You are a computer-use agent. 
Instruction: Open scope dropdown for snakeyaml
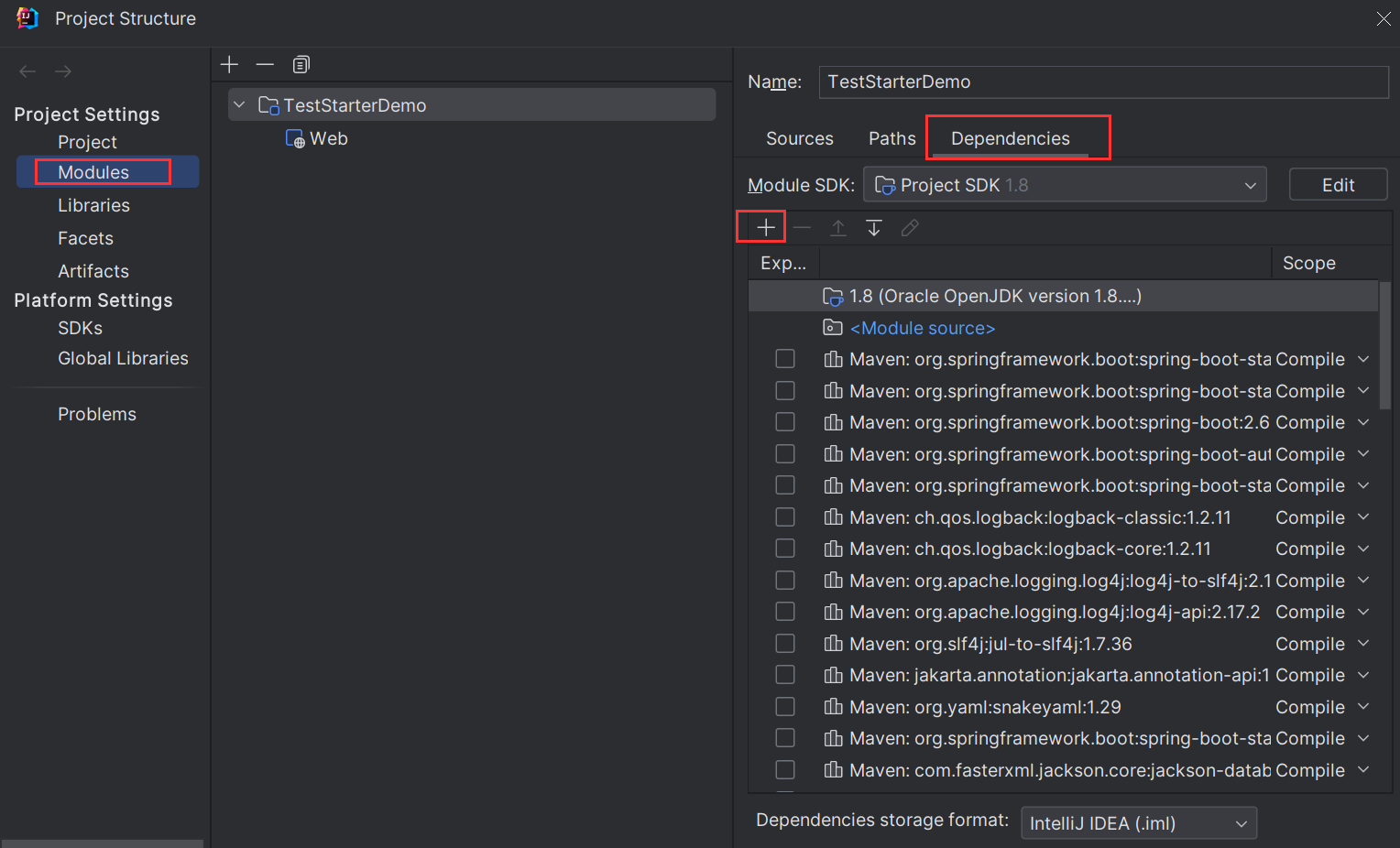(x=1363, y=707)
